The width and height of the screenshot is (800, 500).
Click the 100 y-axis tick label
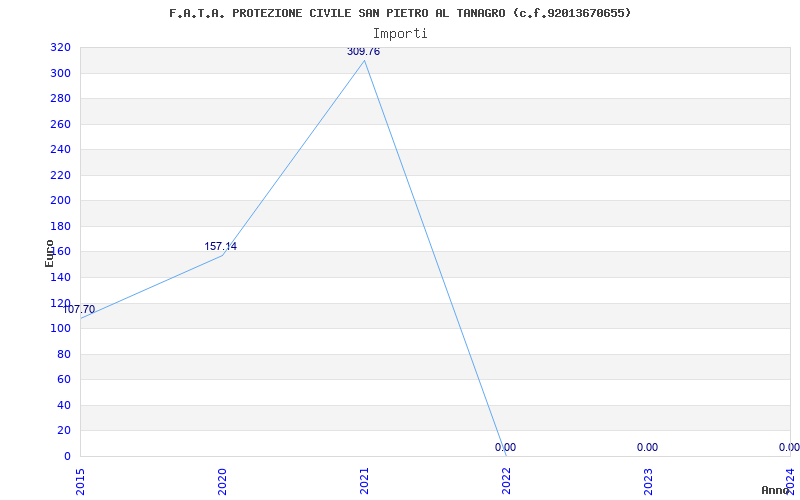[x=60, y=329]
